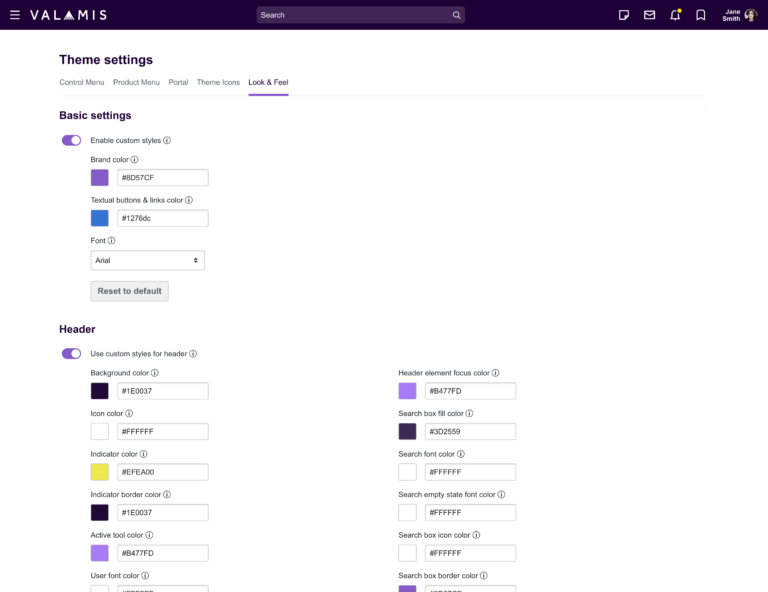The width and height of the screenshot is (768, 592).
Task: Open the bookmarks icon
Action: point(701,15)
